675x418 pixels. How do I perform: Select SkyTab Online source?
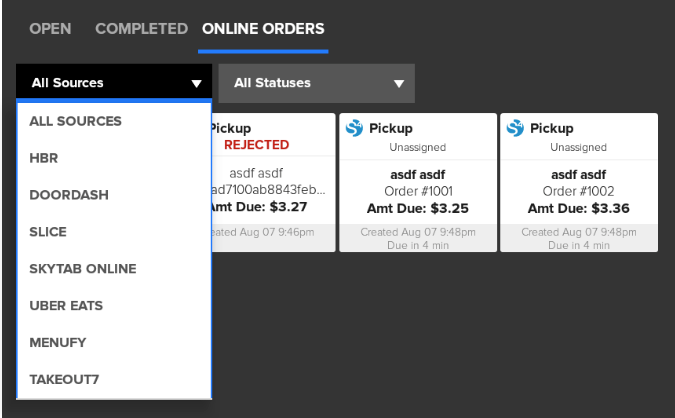click(x=82, y=269)
